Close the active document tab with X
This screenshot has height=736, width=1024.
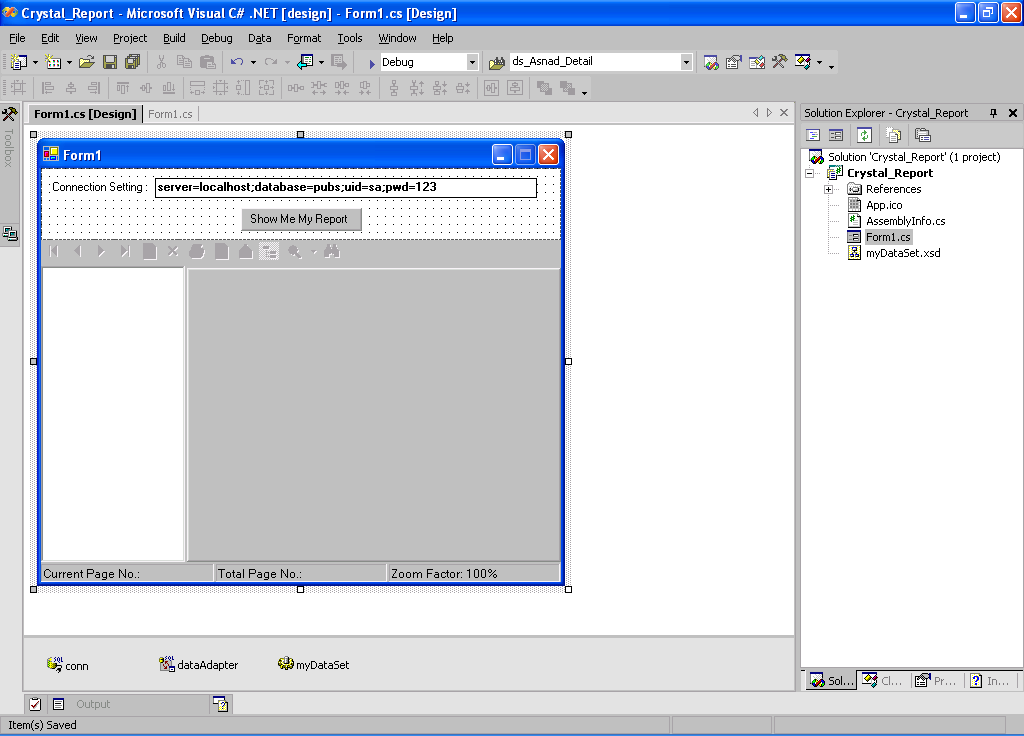click(x=784, y=112)
